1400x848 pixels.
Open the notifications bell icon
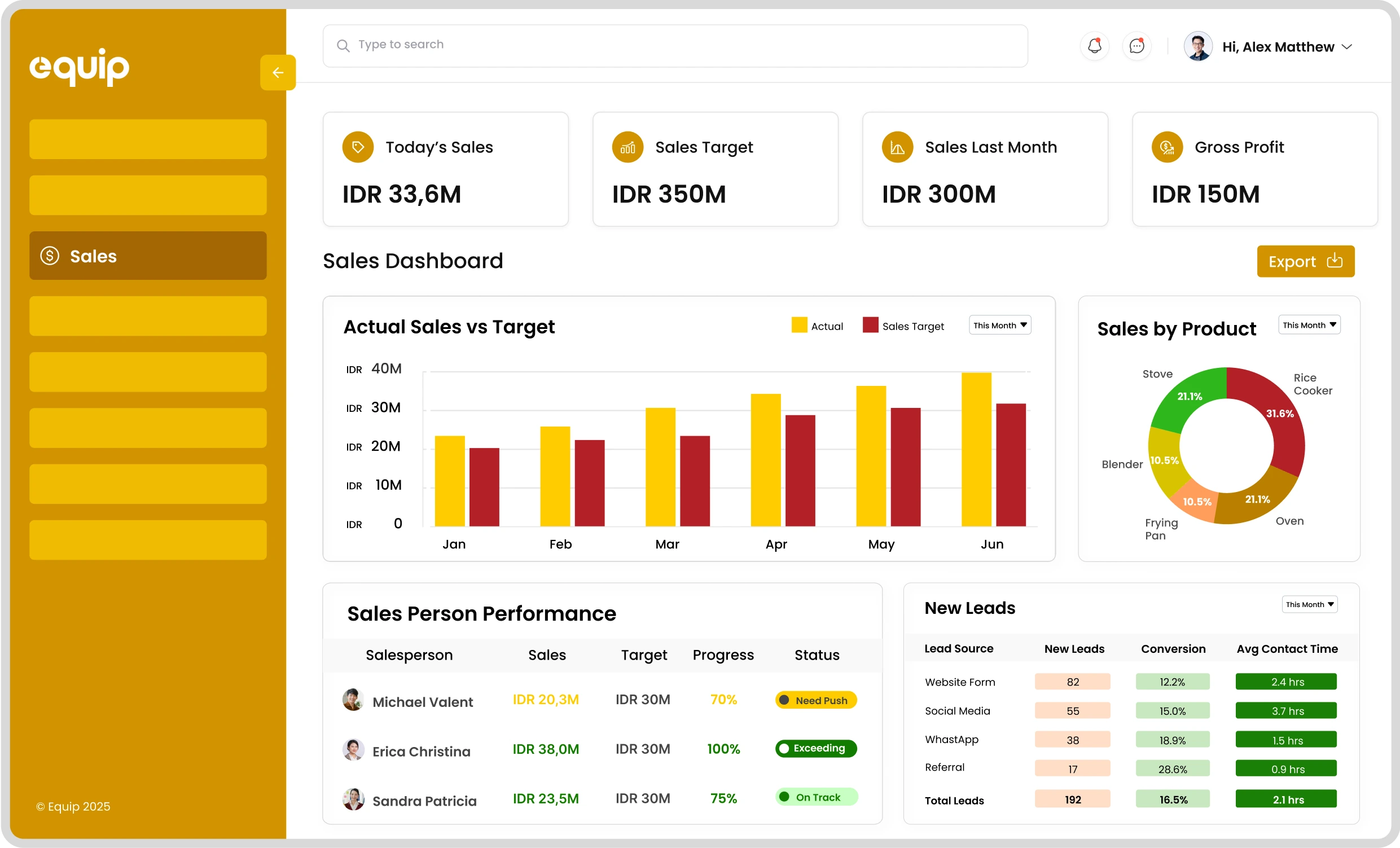click(1094, 46)
